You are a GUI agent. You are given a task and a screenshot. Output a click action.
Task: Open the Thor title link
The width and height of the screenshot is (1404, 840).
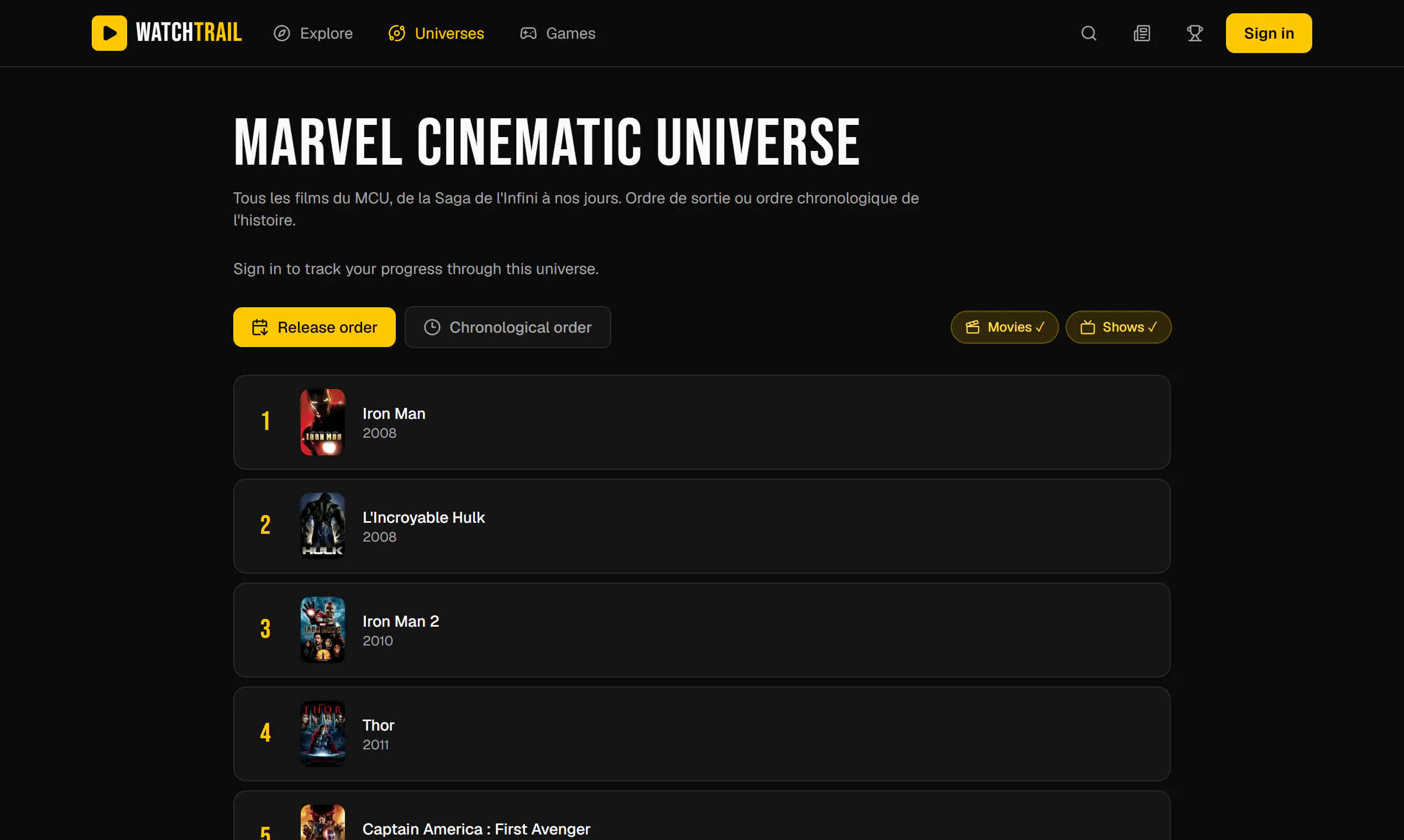point(378,725)
